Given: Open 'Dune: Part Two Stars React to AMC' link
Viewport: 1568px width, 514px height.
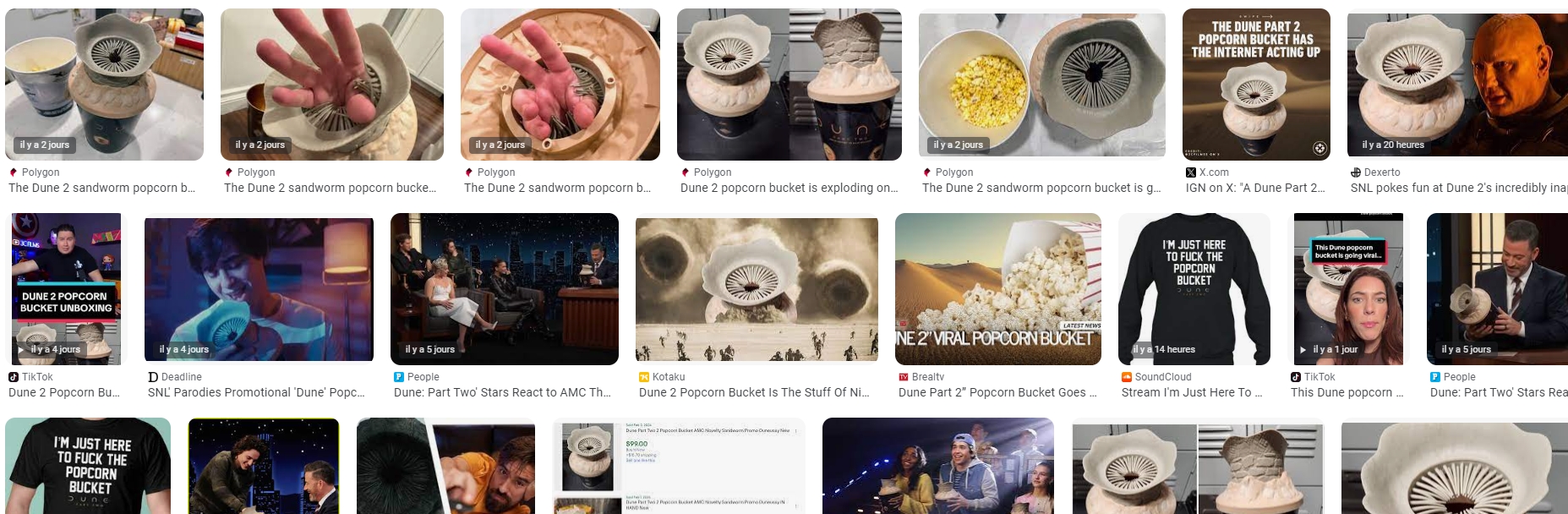Looking at the screenshot, I should [502, 393].
